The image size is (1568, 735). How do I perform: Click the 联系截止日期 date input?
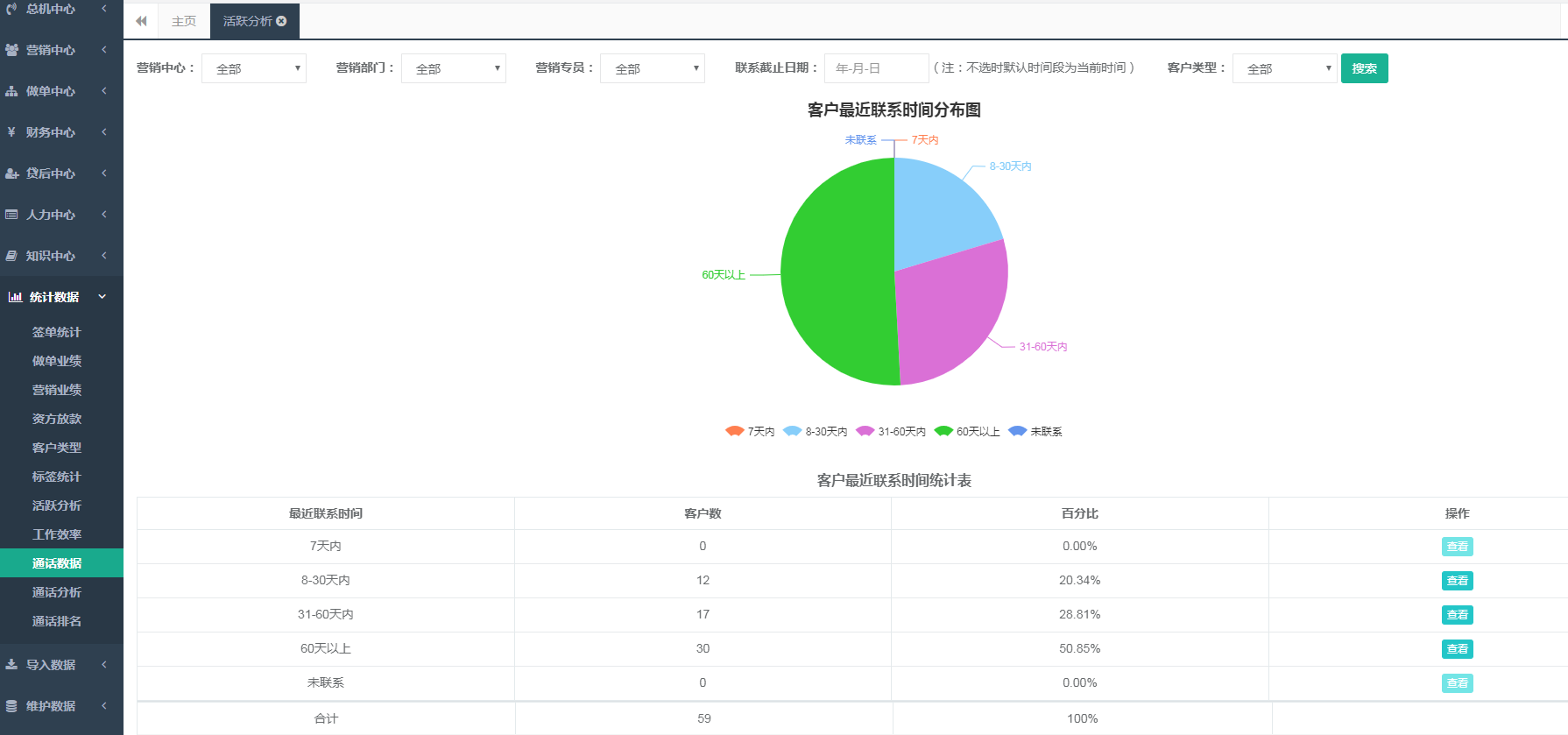(876, 68)
